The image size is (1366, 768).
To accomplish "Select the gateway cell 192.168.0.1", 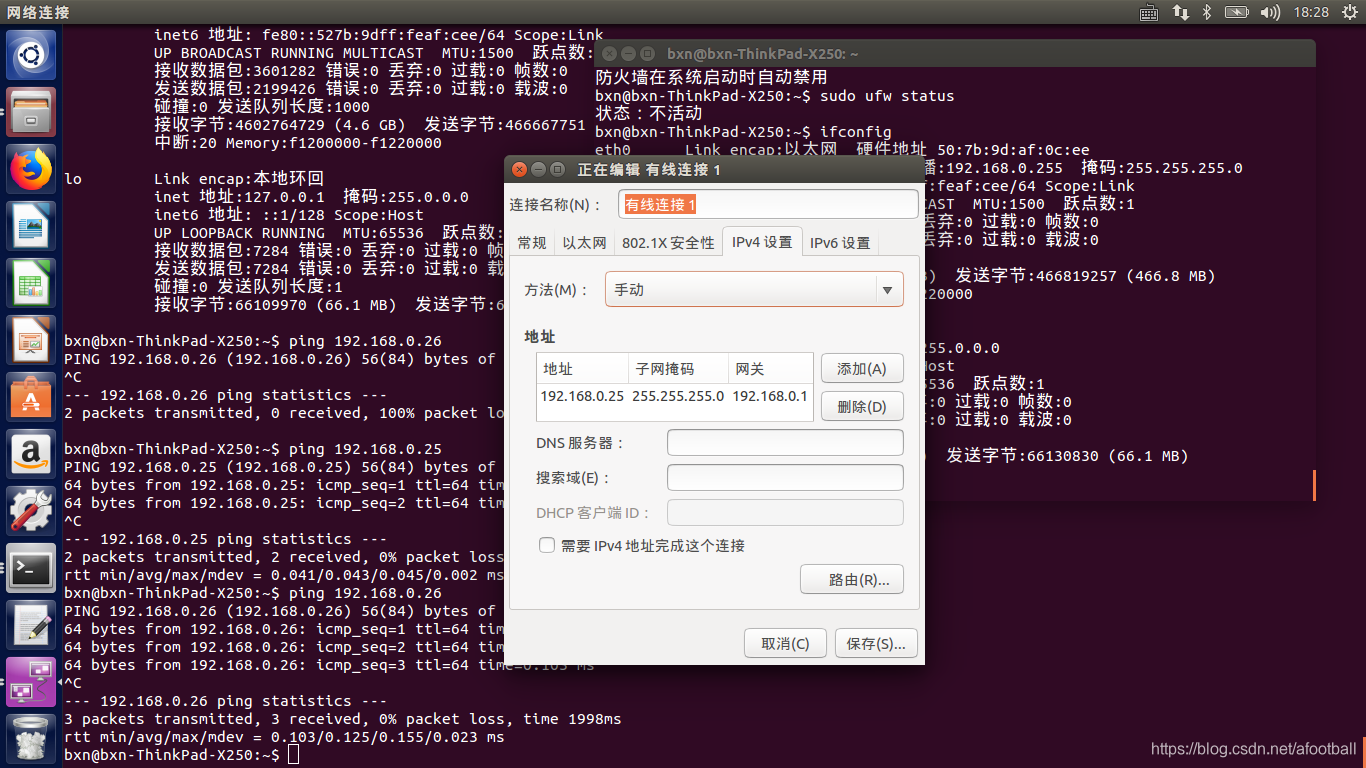I will pos(769,396).
